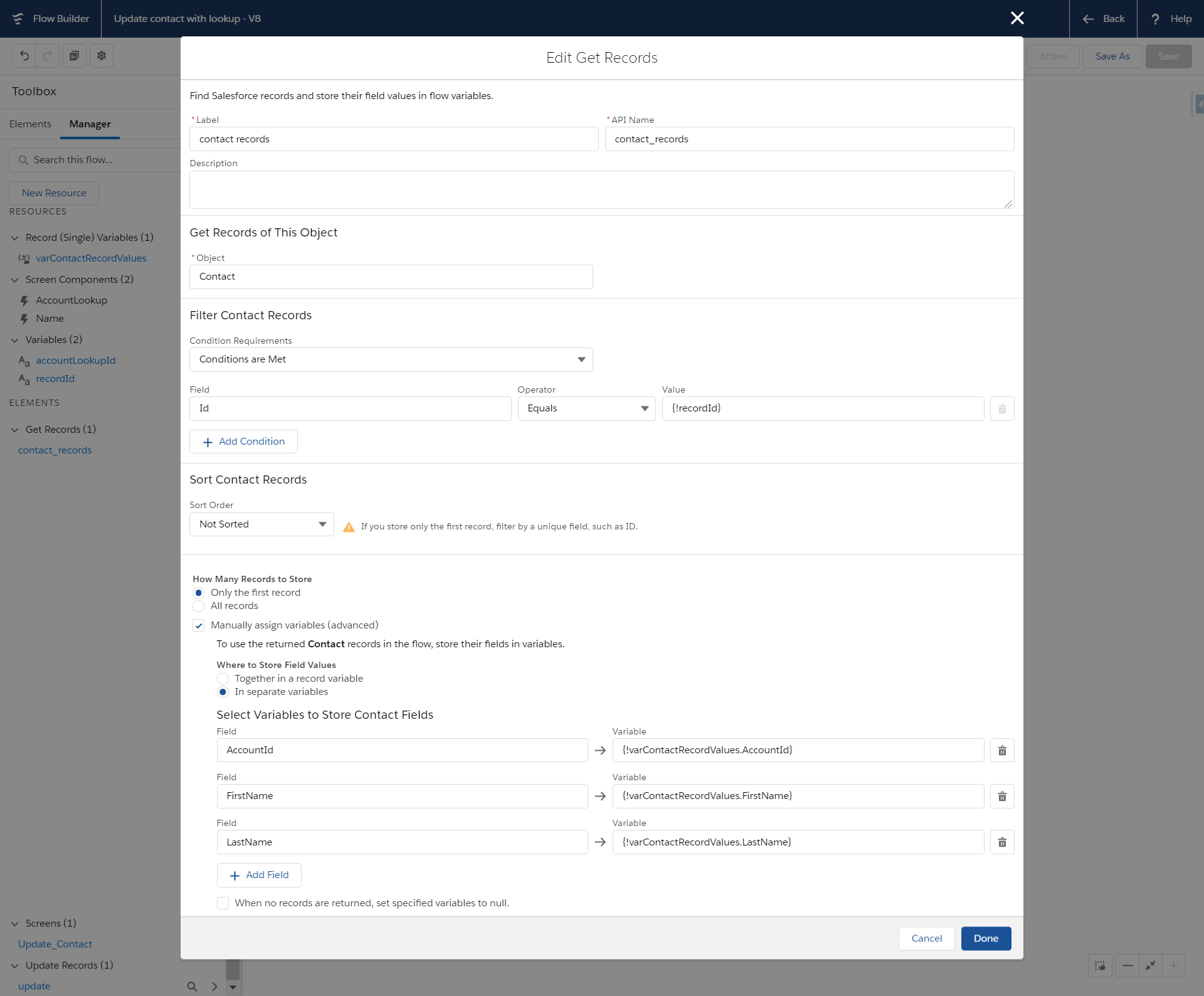
Task: Select Only the first record option
Action: [198, 593]
